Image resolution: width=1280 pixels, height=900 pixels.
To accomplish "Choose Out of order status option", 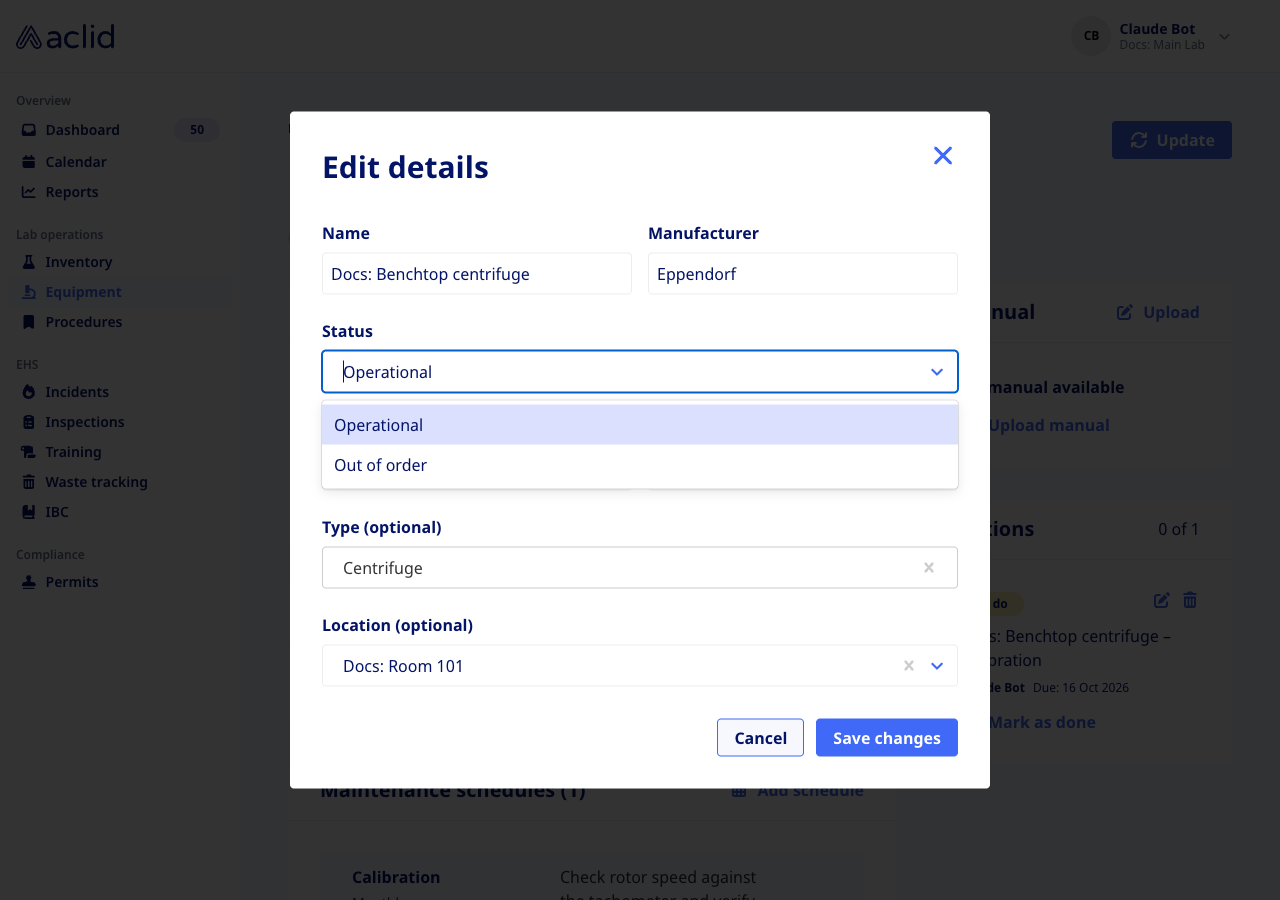I will [640, 465].
